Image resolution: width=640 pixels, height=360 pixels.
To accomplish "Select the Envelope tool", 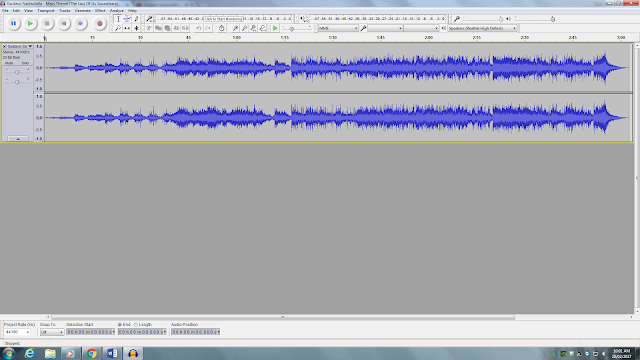I will pos(127,19).
